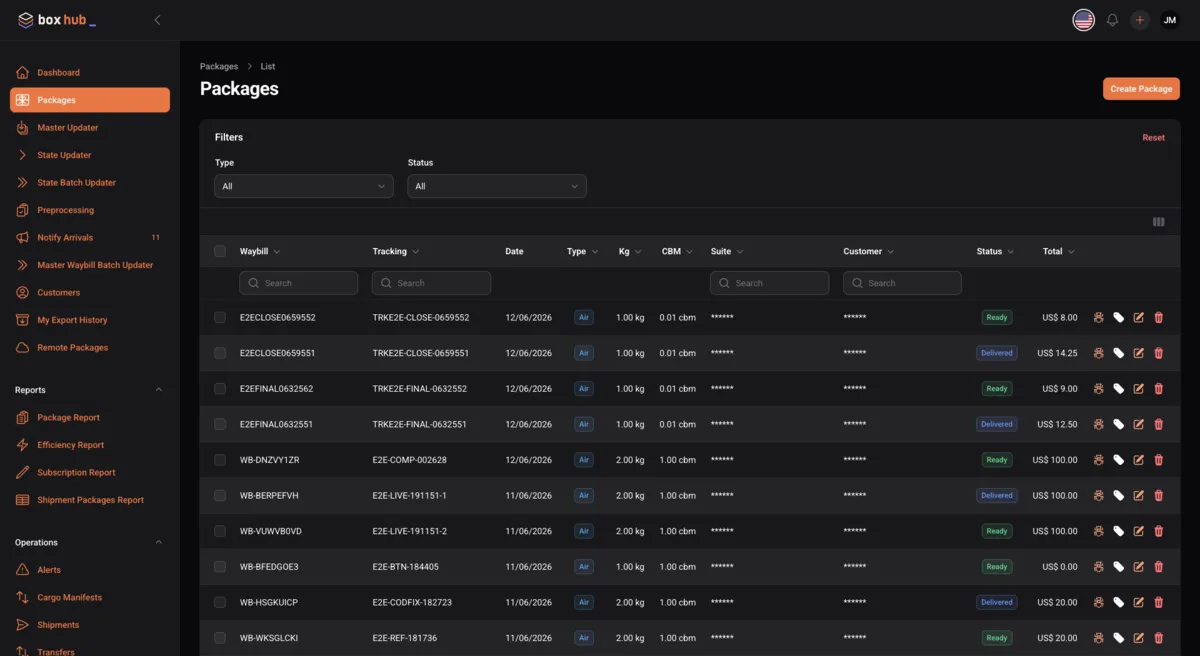Click the tag icon for row E2ECLOSE0659552
This screenshot has height=656, width=1200.
pos(1119,318)
